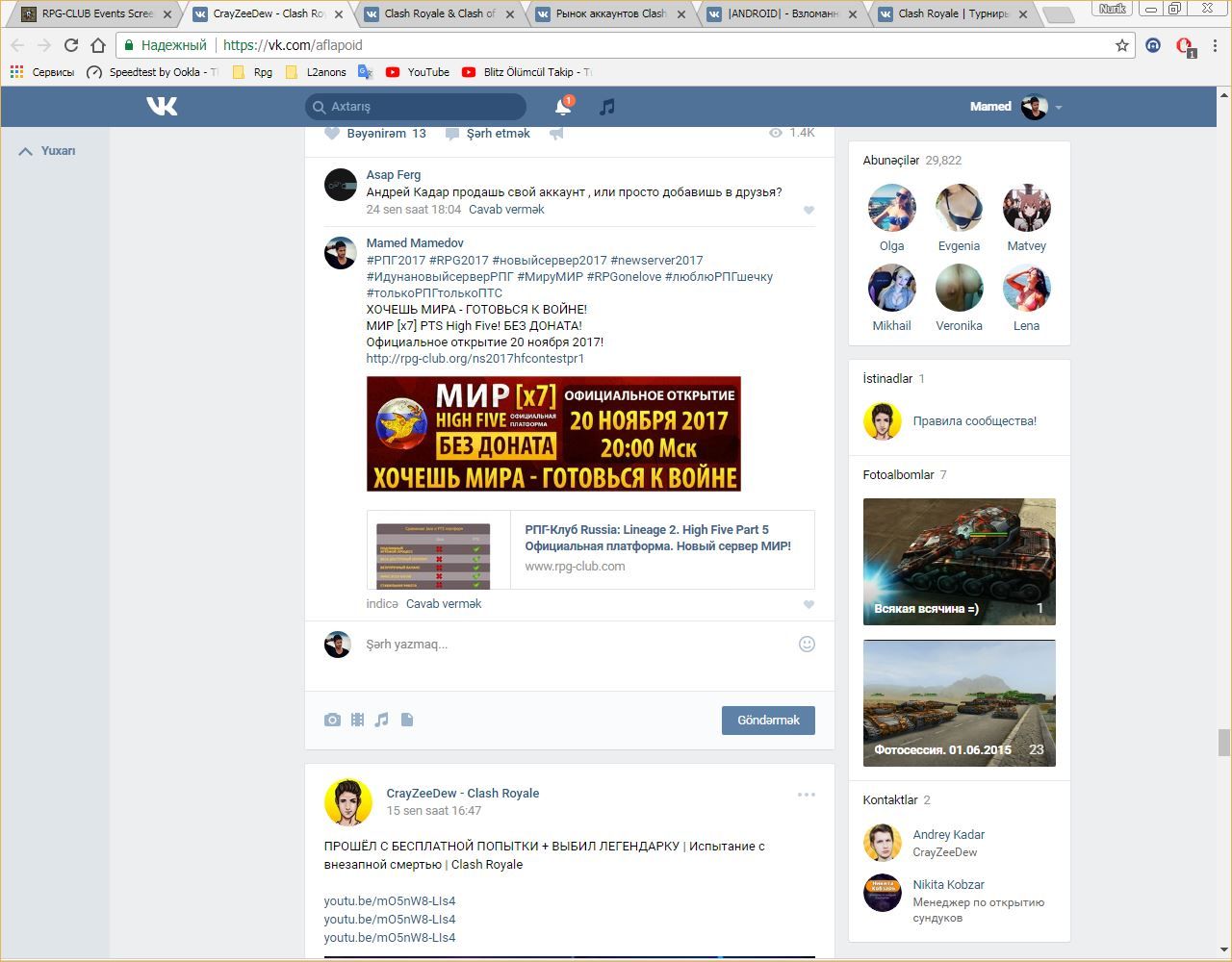Close the CrayZeeDew - Clash Royale tab
This screenshot has width=1232, height=962.
(338, 14)
